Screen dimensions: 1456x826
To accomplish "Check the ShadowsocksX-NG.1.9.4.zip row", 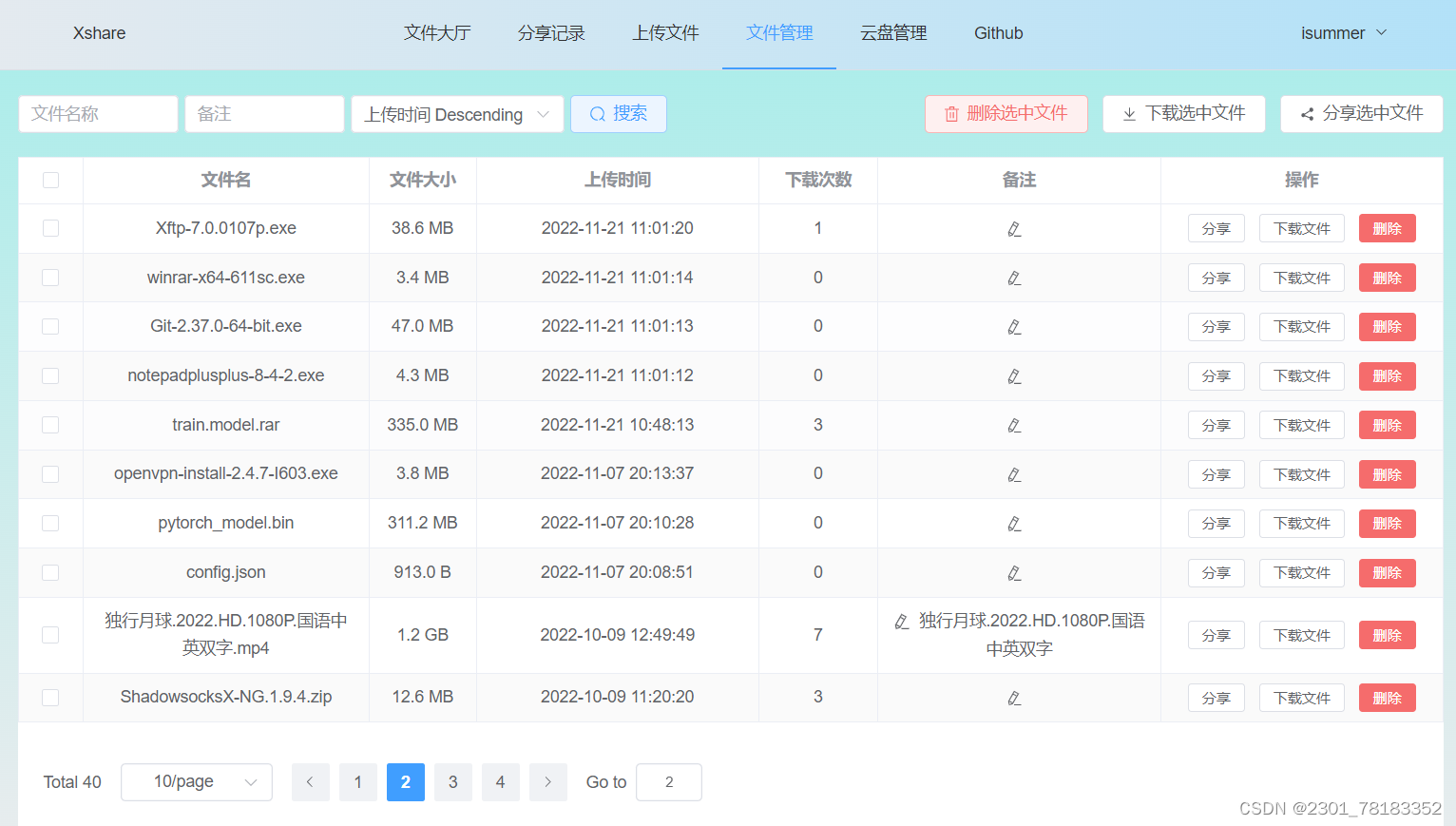I will [51, 698].
